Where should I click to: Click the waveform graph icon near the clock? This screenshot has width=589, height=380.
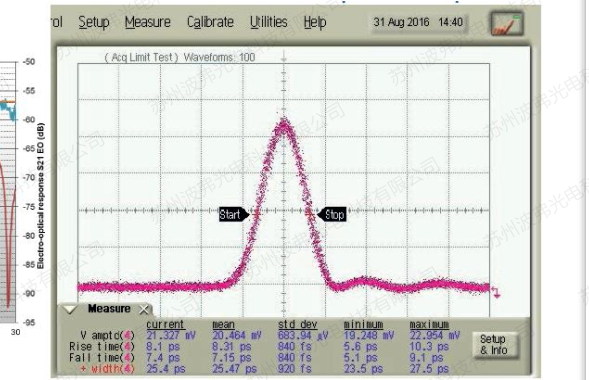pos(507,23)
